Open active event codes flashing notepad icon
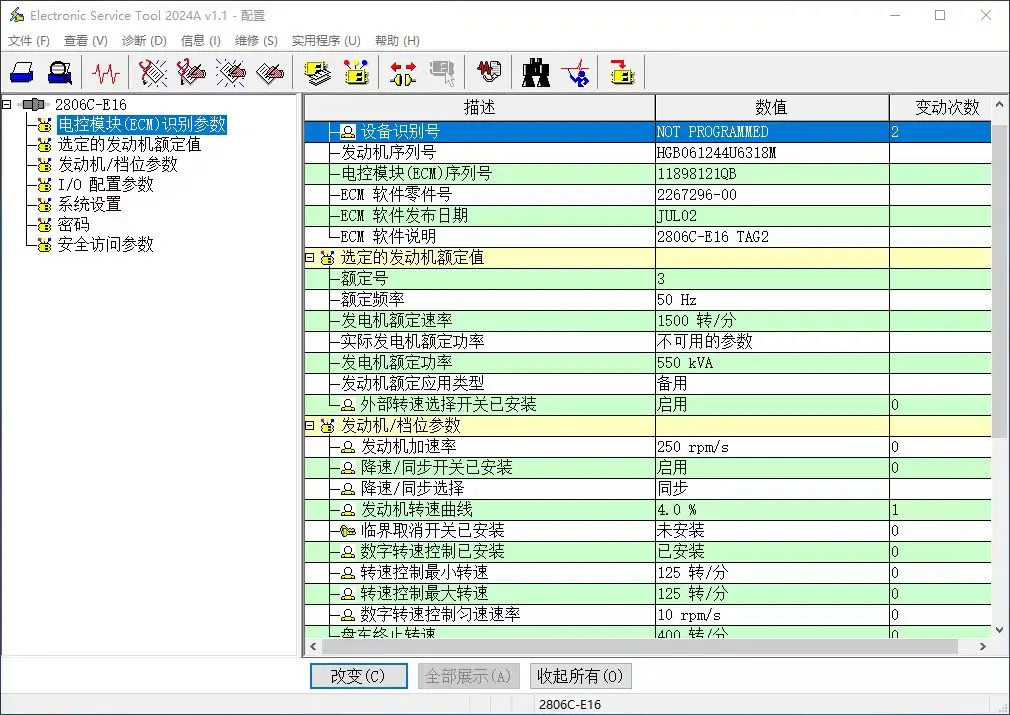Viewport: 1010px width, 715px height. [x=231, y=72]
